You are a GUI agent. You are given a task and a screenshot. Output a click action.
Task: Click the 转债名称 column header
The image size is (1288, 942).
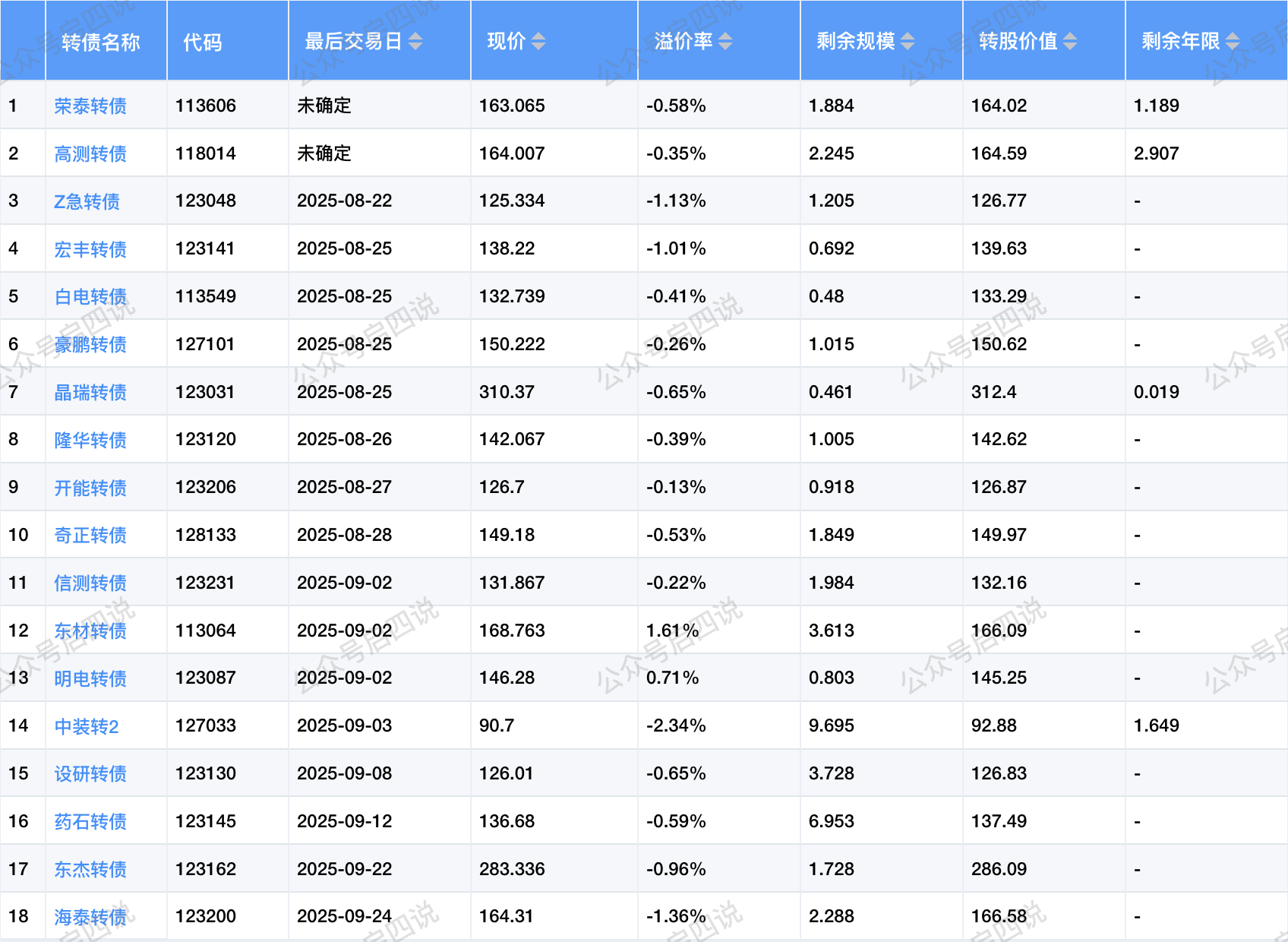101,42
